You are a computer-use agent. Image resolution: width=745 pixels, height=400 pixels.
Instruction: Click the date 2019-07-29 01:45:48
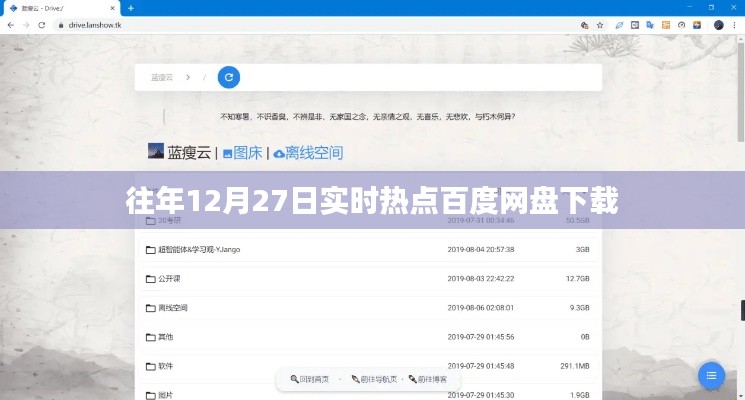[x=481, y=366]
